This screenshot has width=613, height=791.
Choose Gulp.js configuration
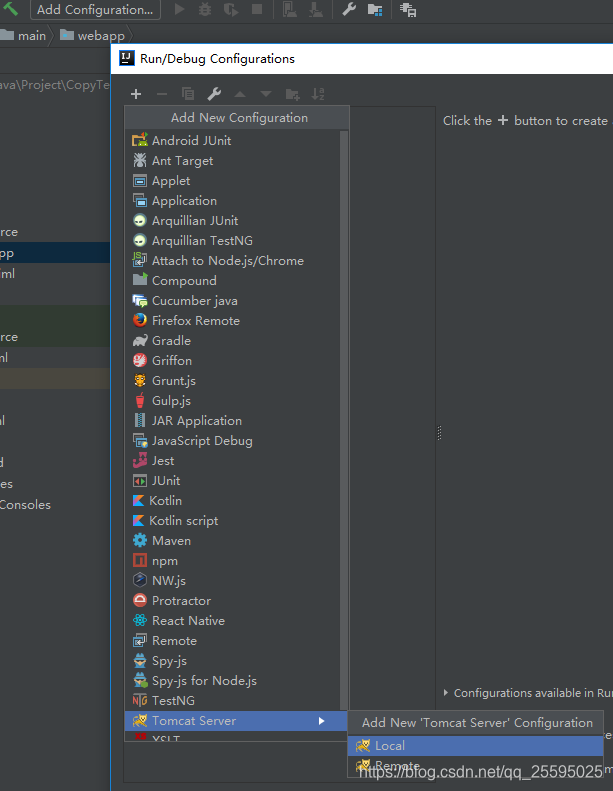tap(236, 401)
